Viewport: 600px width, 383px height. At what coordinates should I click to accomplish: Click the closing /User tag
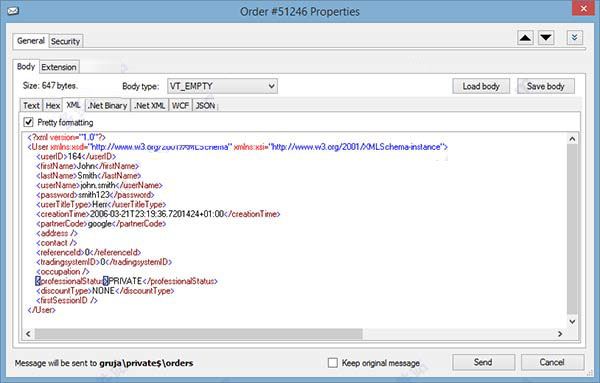click(42, 310)
